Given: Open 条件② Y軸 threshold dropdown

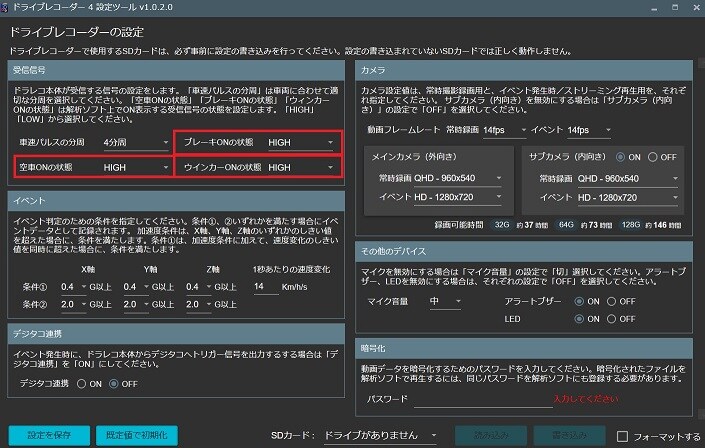Looking at the screenshot, I should tap(136, 304).
